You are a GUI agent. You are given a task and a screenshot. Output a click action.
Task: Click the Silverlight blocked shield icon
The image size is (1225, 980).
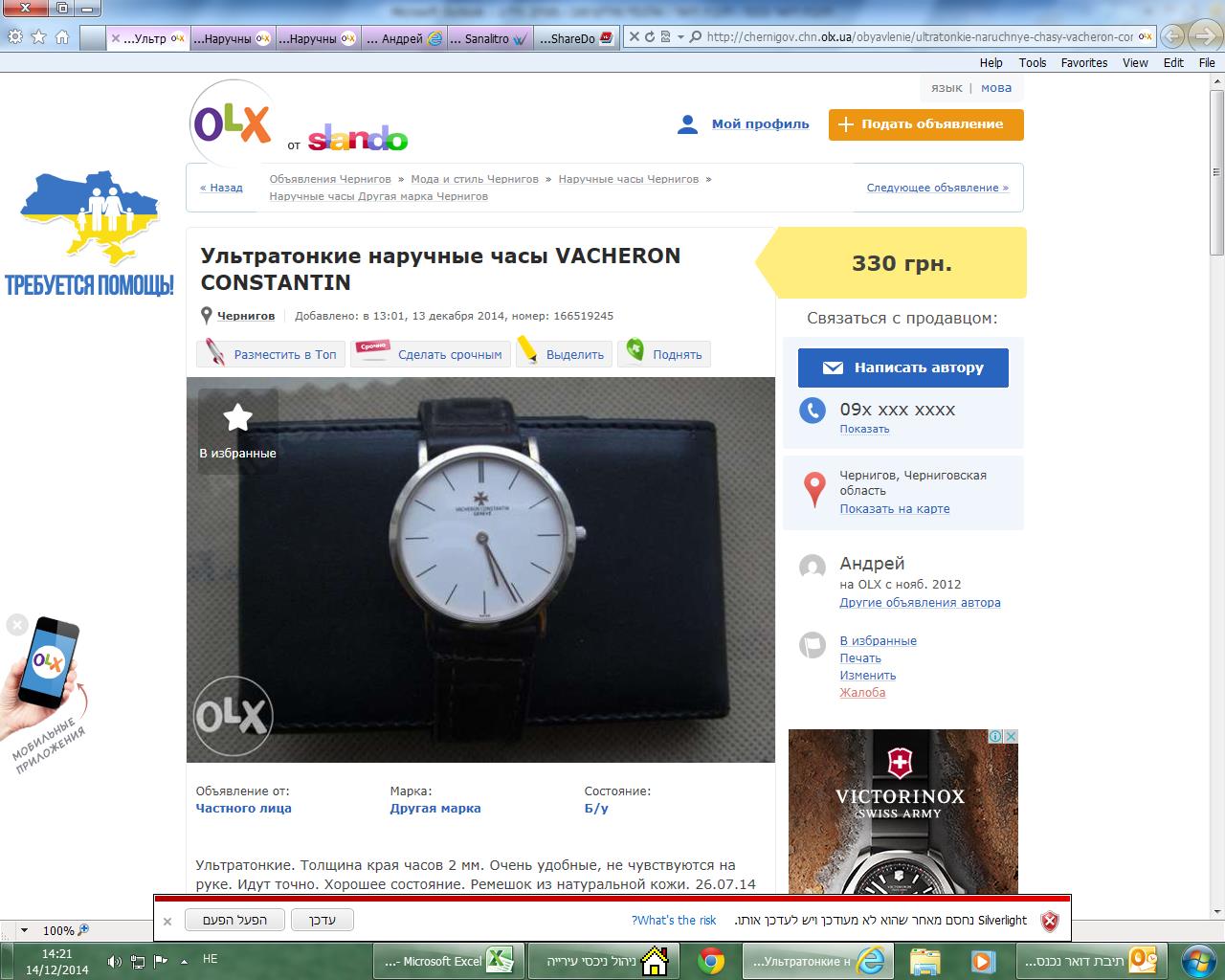(x=1050, y=921)
